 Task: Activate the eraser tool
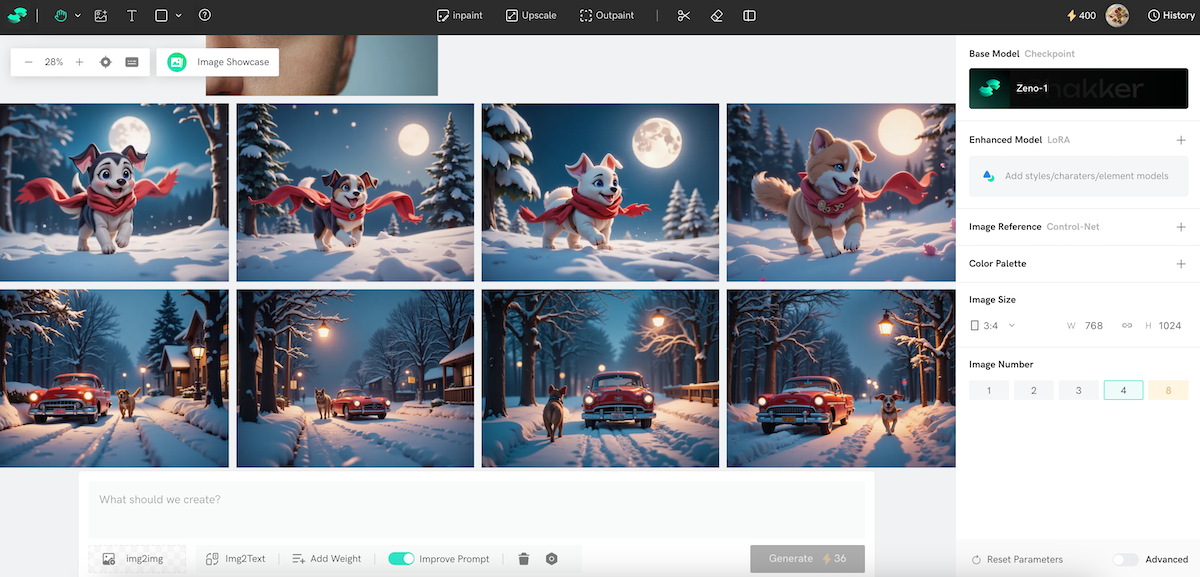(716, 16)
